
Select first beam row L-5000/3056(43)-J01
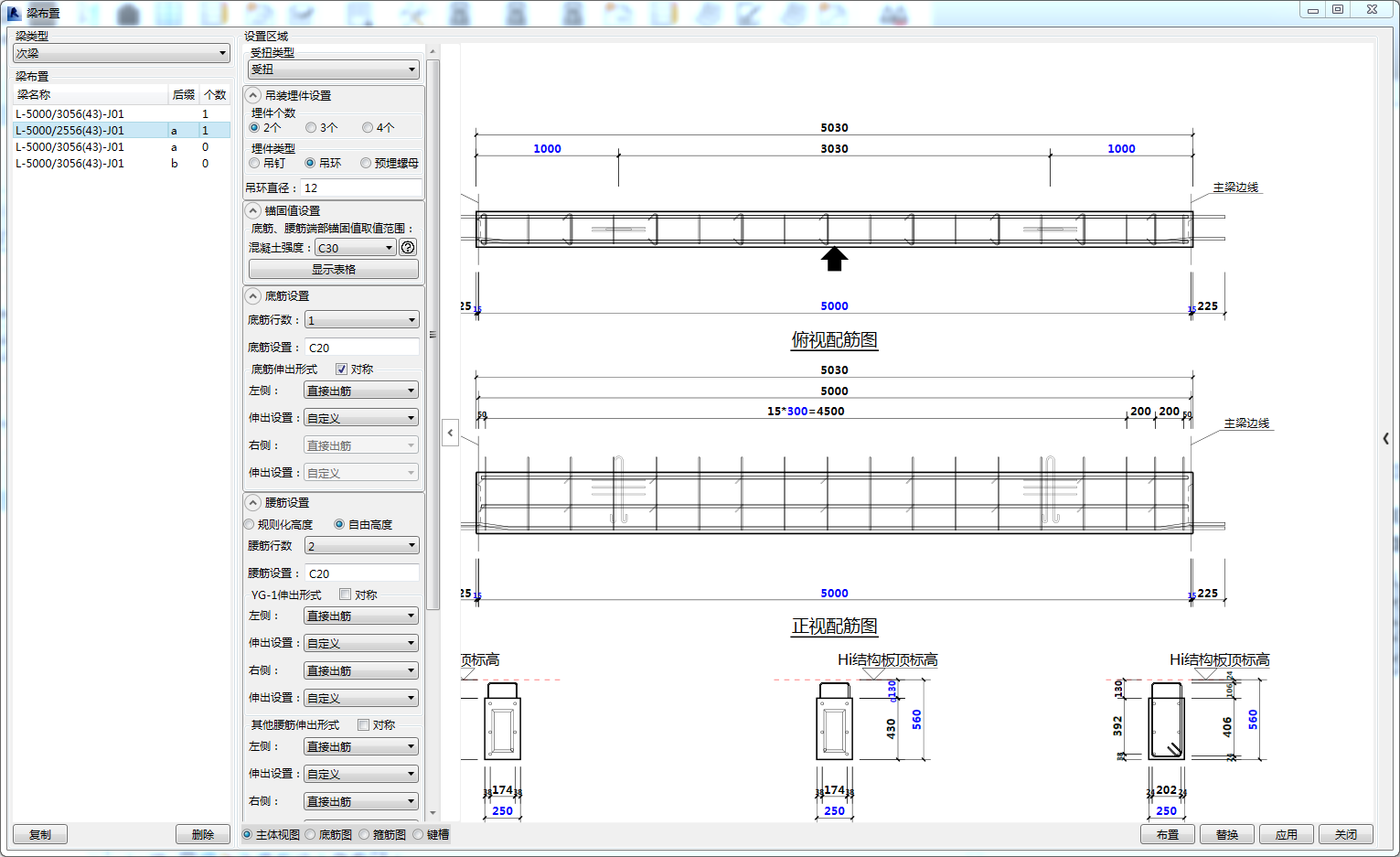click(121, 114)
